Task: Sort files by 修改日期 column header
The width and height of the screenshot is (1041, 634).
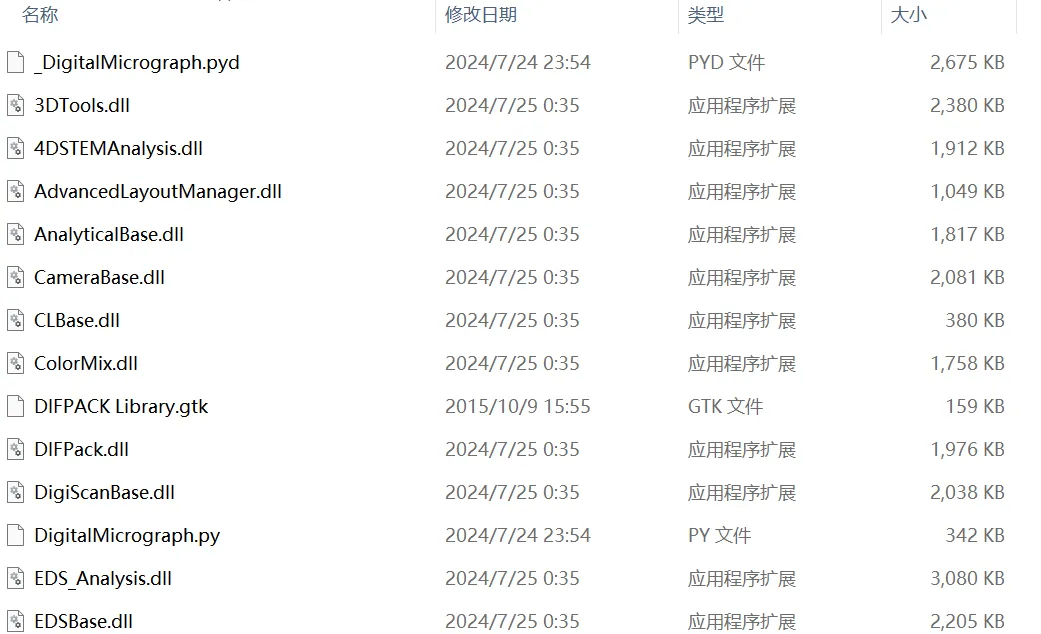Action: tap(481, 15)
